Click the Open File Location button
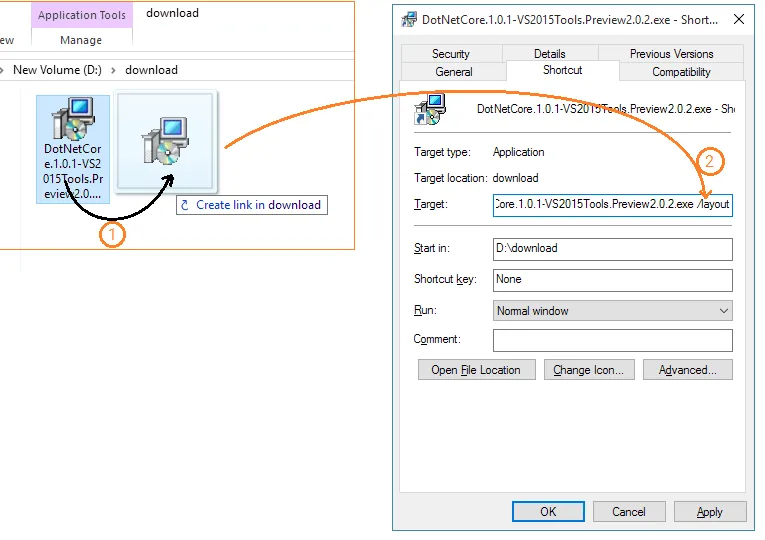The width and height of the screenshot is (765, 540). [x=476, y=370]
